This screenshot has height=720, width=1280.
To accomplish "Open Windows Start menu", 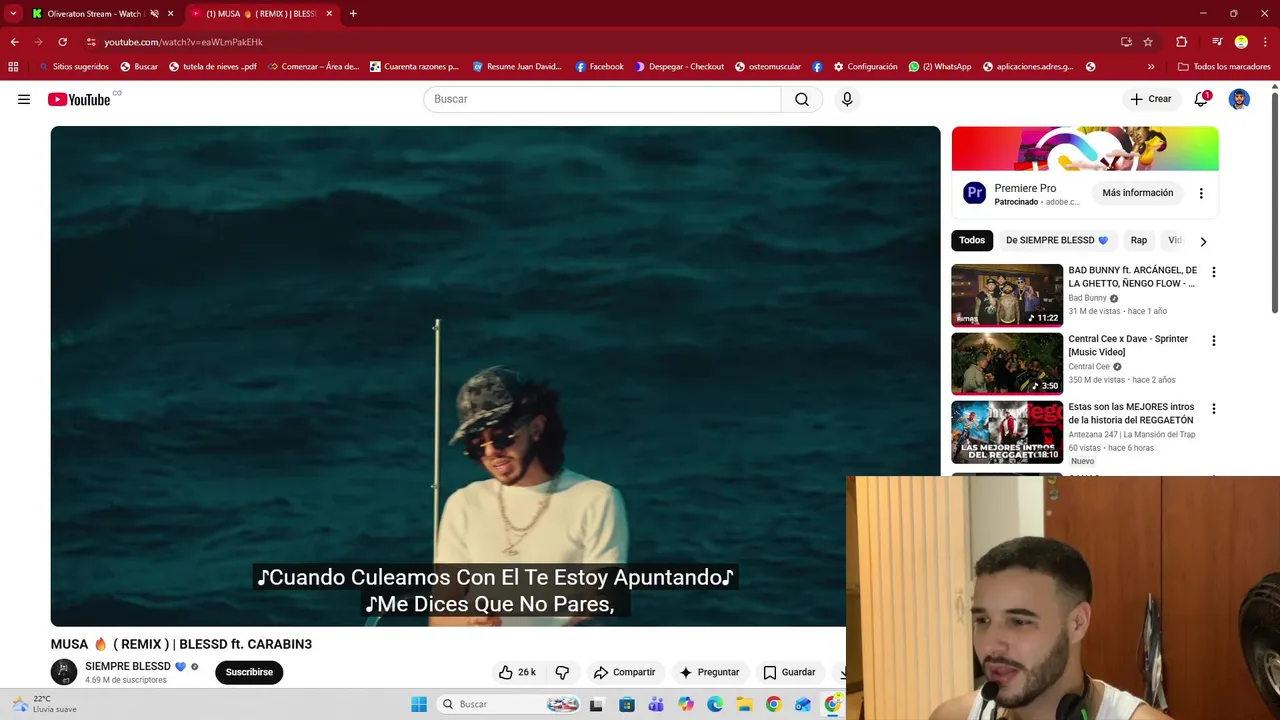I will click(x=419, y=704).
